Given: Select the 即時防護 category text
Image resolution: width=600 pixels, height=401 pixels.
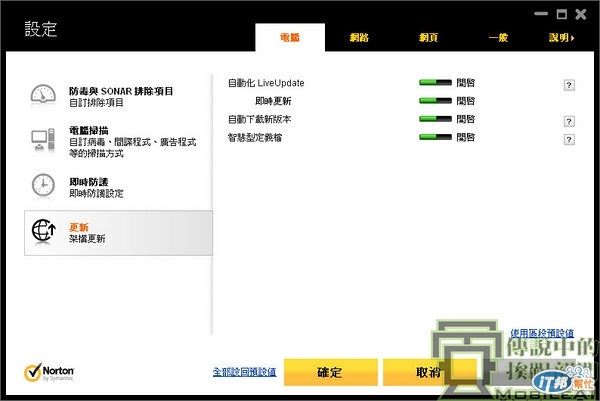Looking at the screenshot, I should [89, 182].
